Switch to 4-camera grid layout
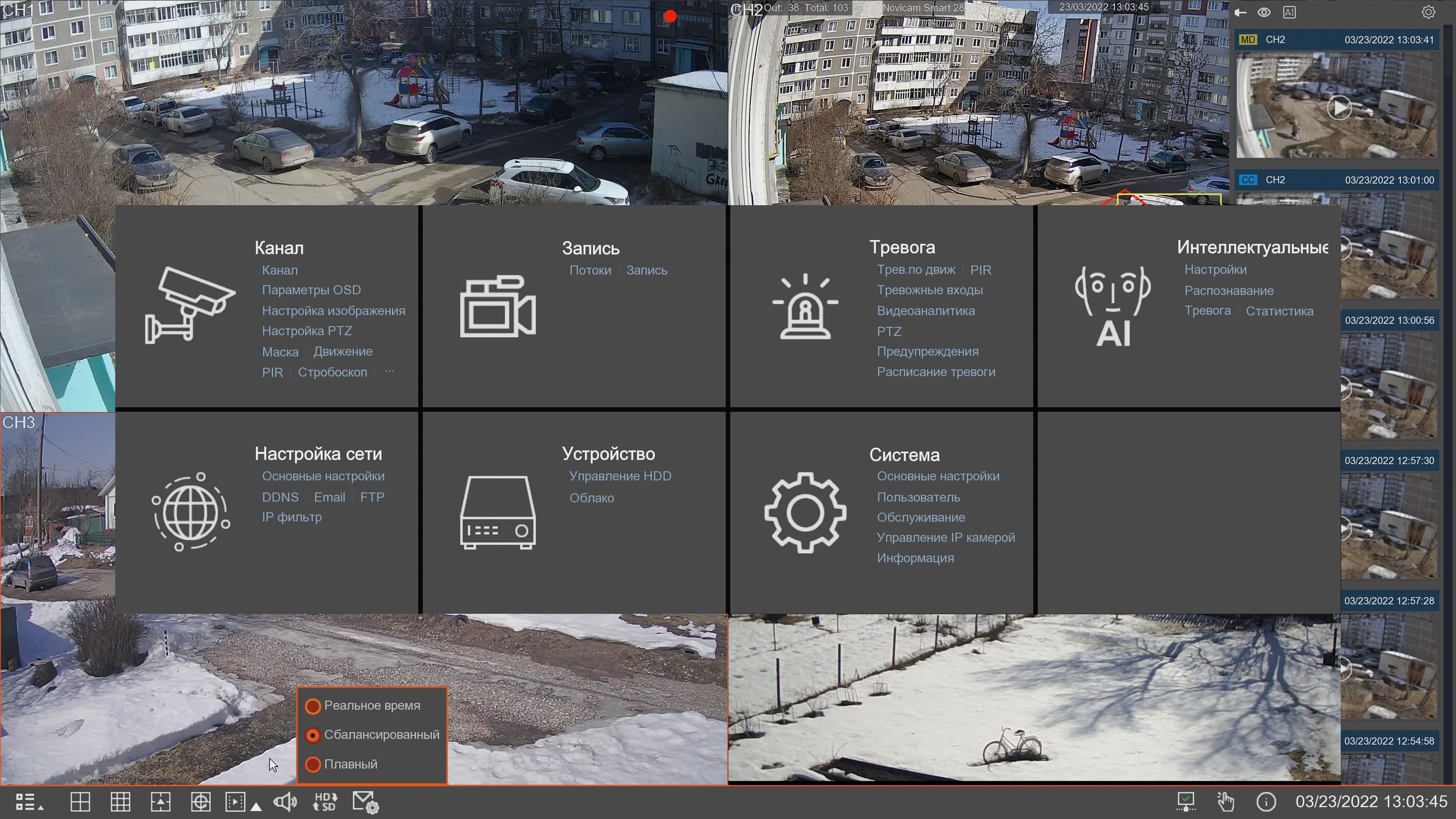This screenshot has height=819, width=1456. point(80,802)
